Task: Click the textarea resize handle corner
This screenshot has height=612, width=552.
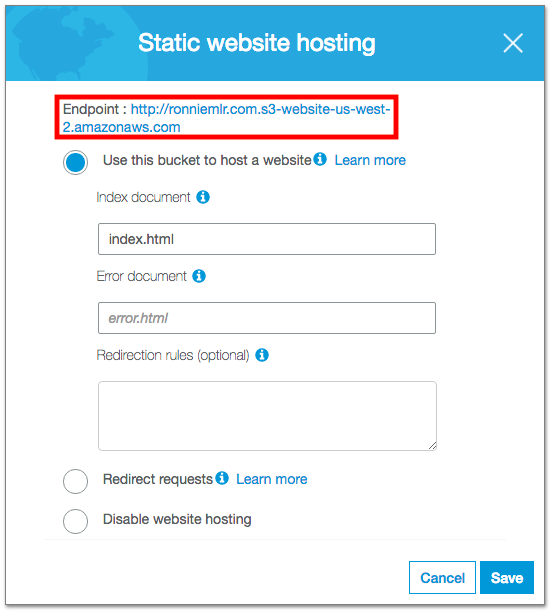Action: (x=432, y=446)
